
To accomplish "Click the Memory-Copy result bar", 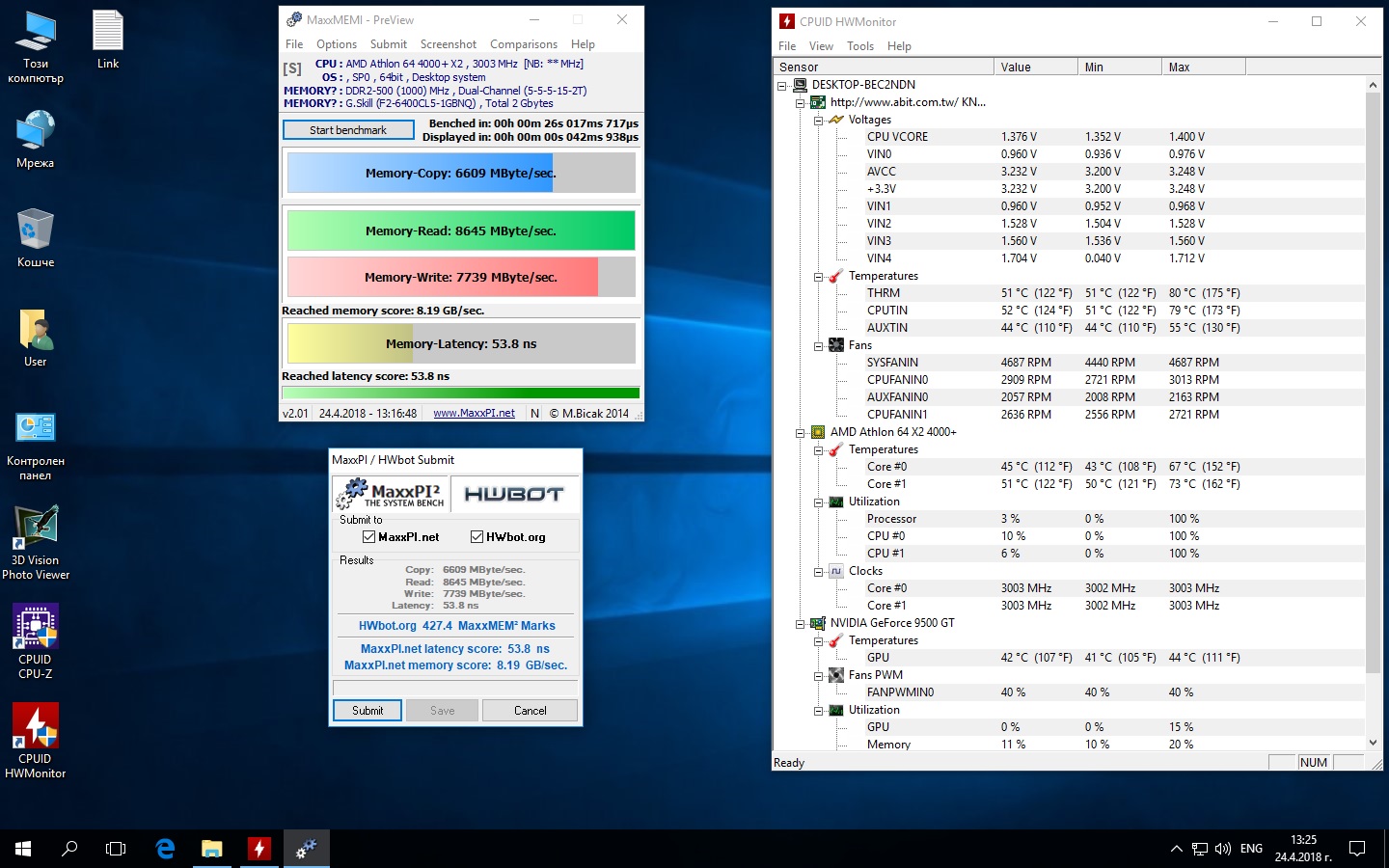I will 461,174.
